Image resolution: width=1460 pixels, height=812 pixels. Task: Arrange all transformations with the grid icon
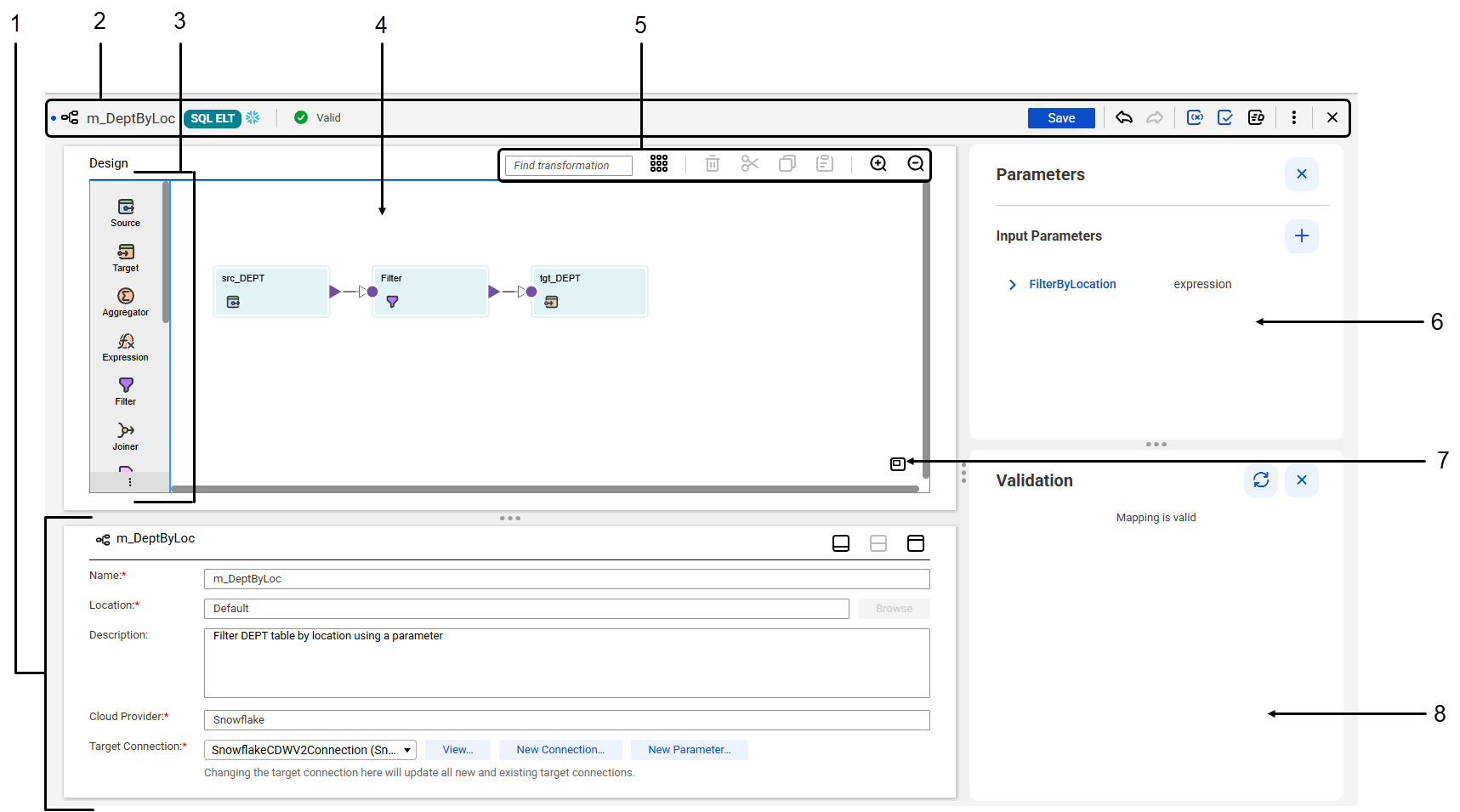[x=659, y=163]
